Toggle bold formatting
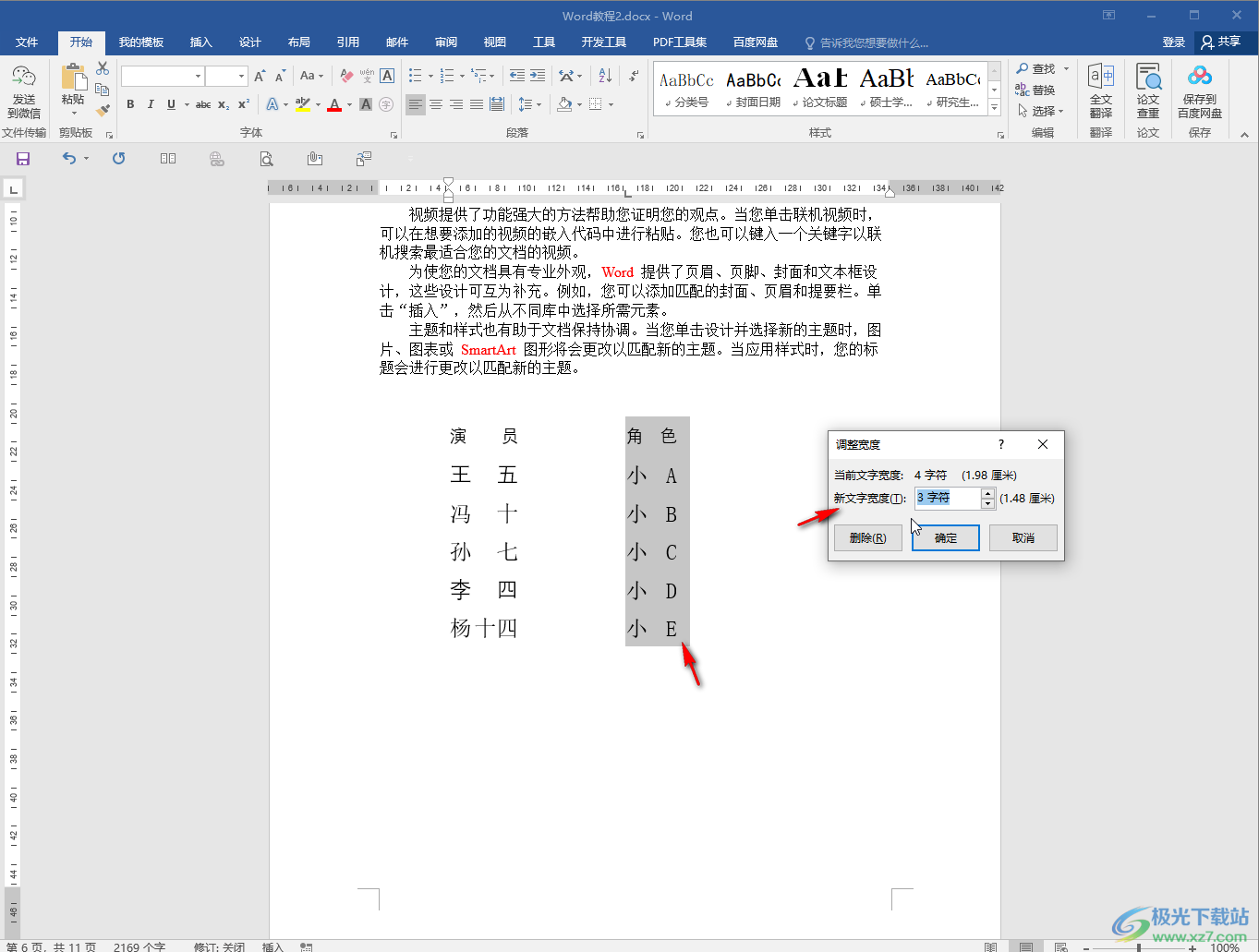The width and height of the screenshot is (1259, 952). (130, 104)
